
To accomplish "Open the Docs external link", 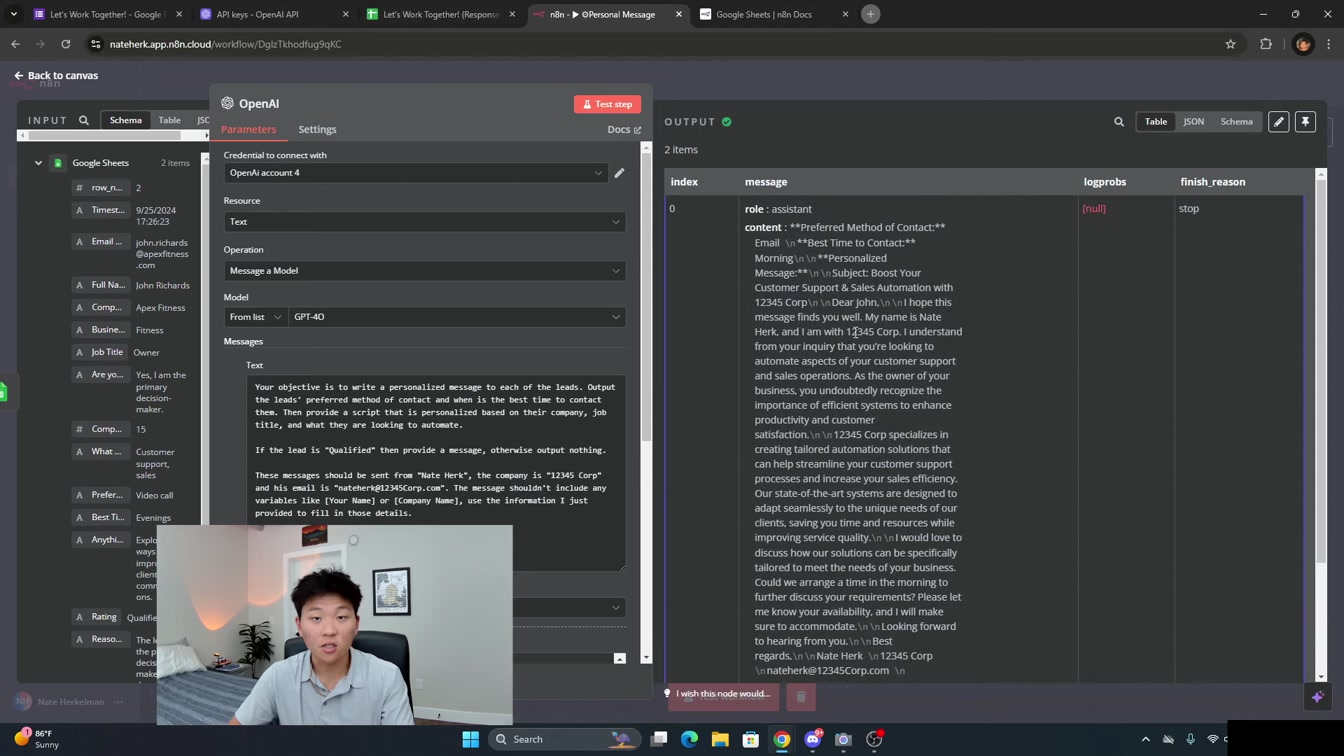I will (x=624, y=130).
